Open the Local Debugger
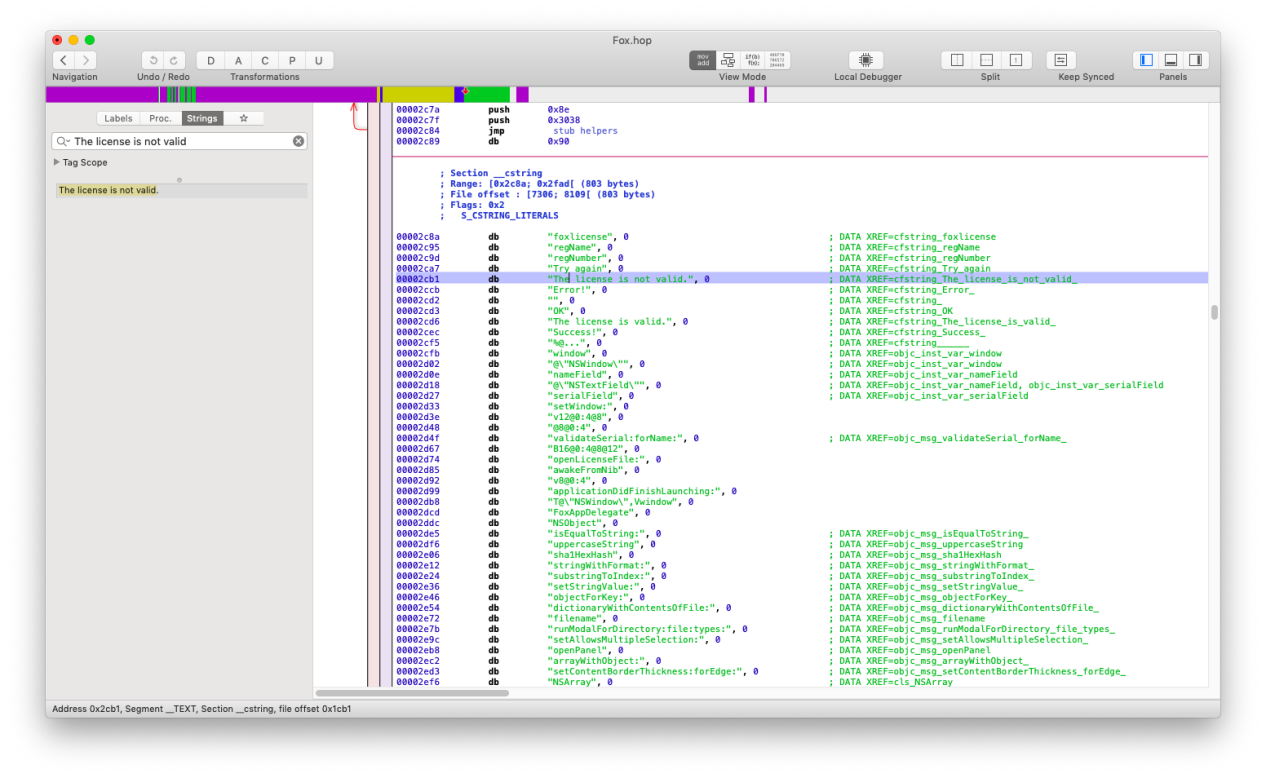 (866, 61)
